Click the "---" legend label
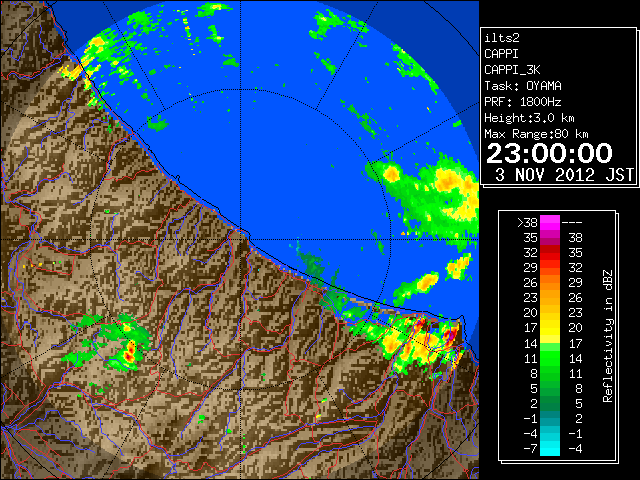The image size is (640, 480). click(x=572, y=222)
